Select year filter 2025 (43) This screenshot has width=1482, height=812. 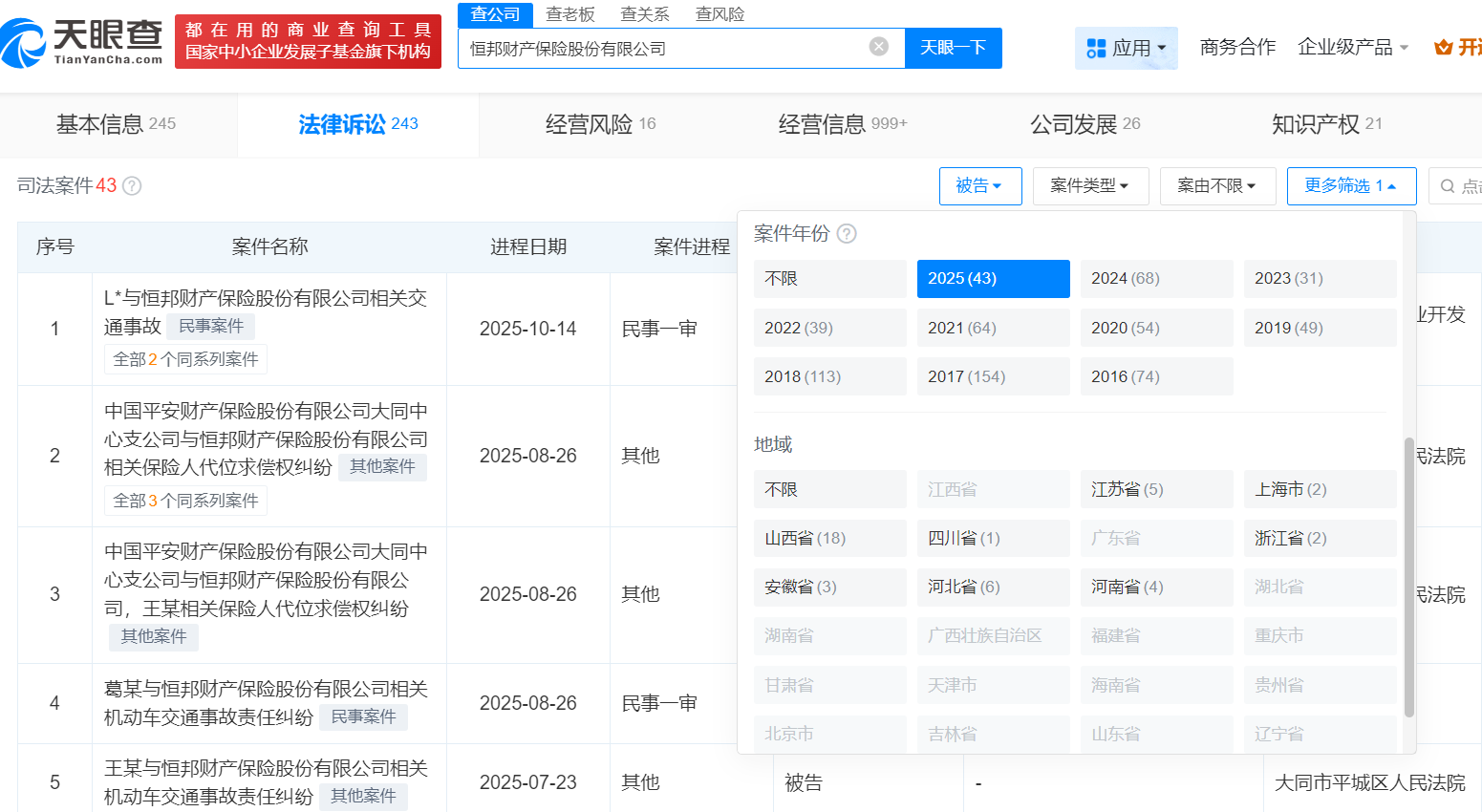993,279
